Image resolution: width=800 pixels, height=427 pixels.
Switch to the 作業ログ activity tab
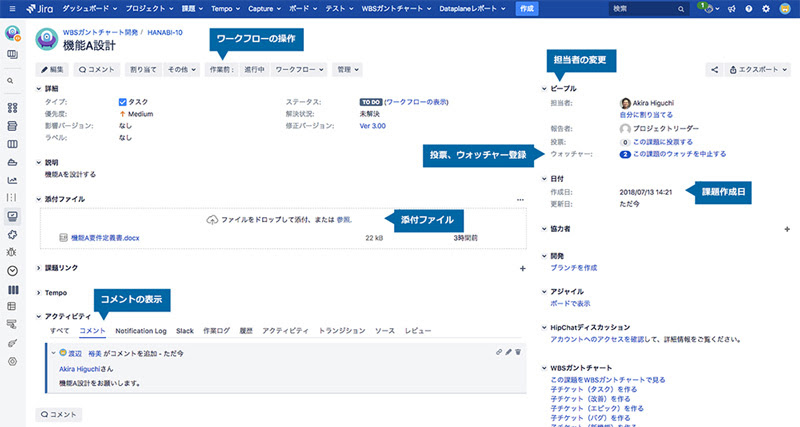(216, 331)
